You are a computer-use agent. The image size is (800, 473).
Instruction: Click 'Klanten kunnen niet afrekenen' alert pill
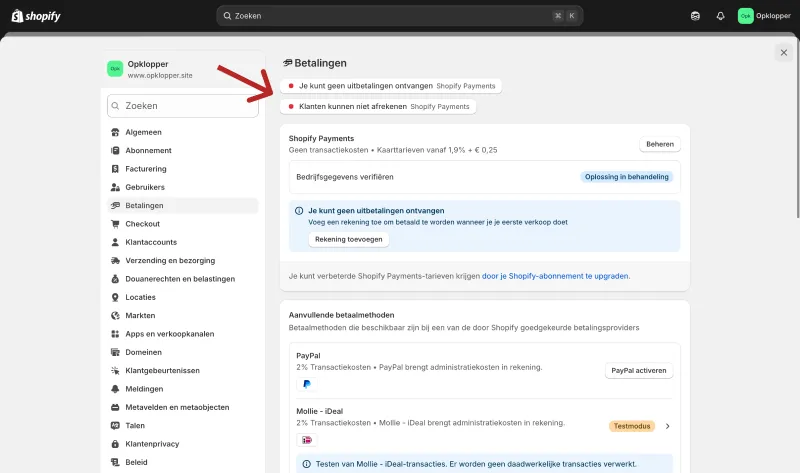(378, 107)
